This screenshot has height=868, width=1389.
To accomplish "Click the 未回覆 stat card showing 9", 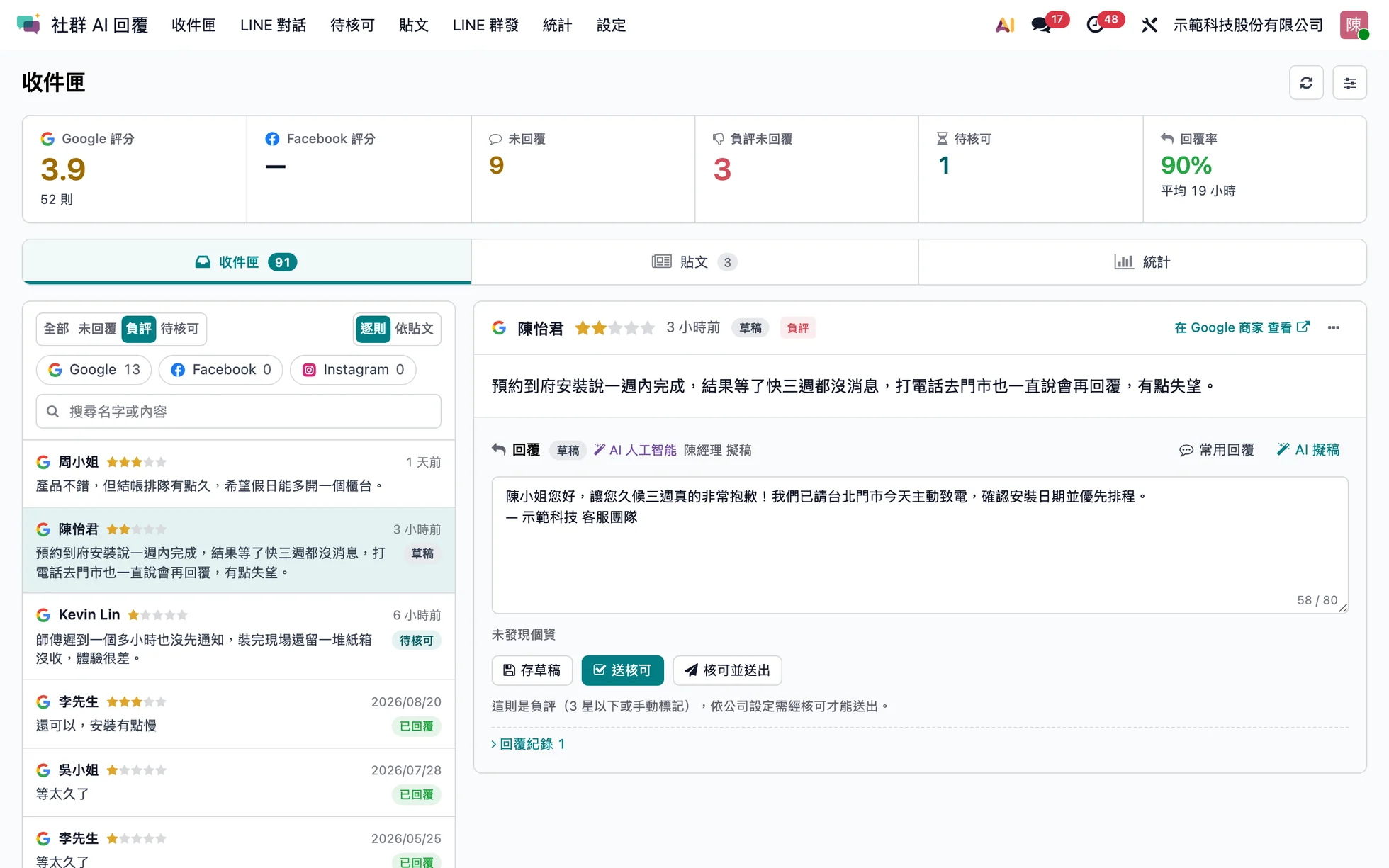I will [x=583, y=169].
